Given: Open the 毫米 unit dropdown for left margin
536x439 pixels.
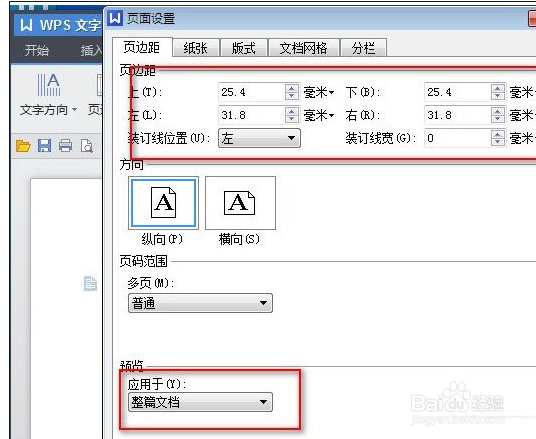Looking at the screenshot, I should tap(319, 115).
